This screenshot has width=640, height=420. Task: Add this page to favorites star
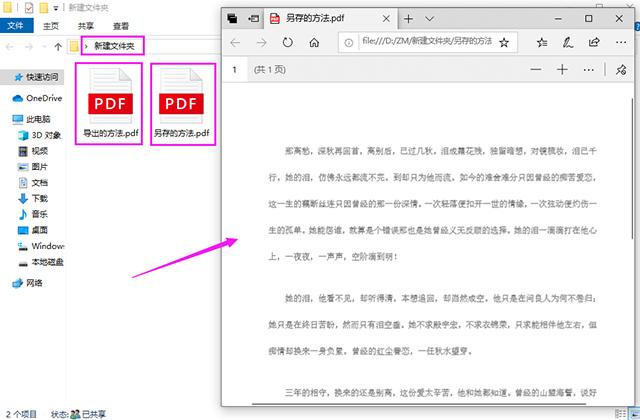click(504, 42)
